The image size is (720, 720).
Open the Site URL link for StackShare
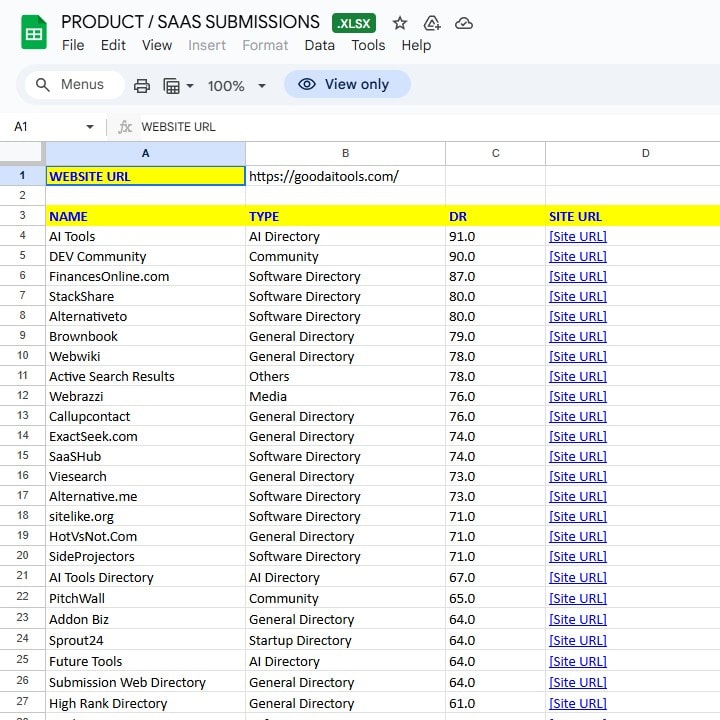pyautogui.click(x=578, y=297)
